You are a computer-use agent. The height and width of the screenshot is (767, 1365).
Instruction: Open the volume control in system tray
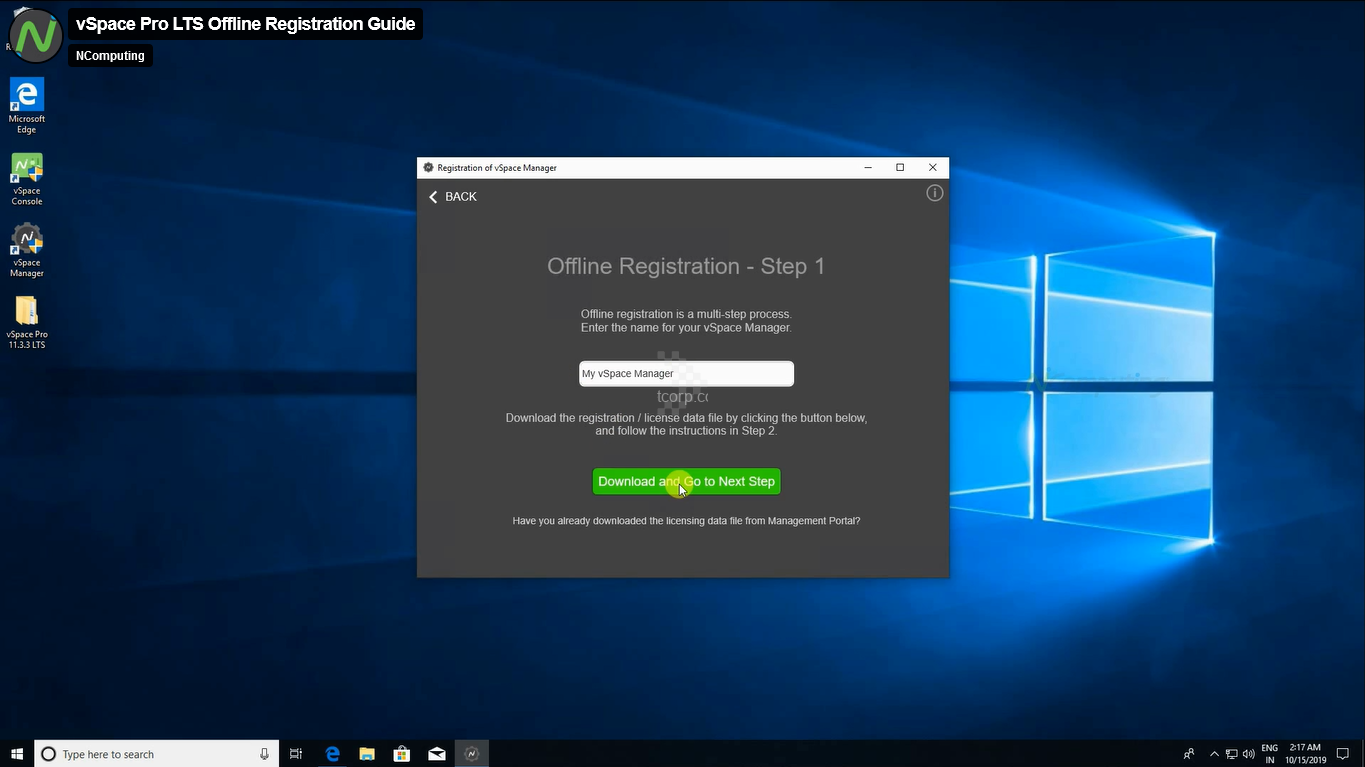point(1248,754)
